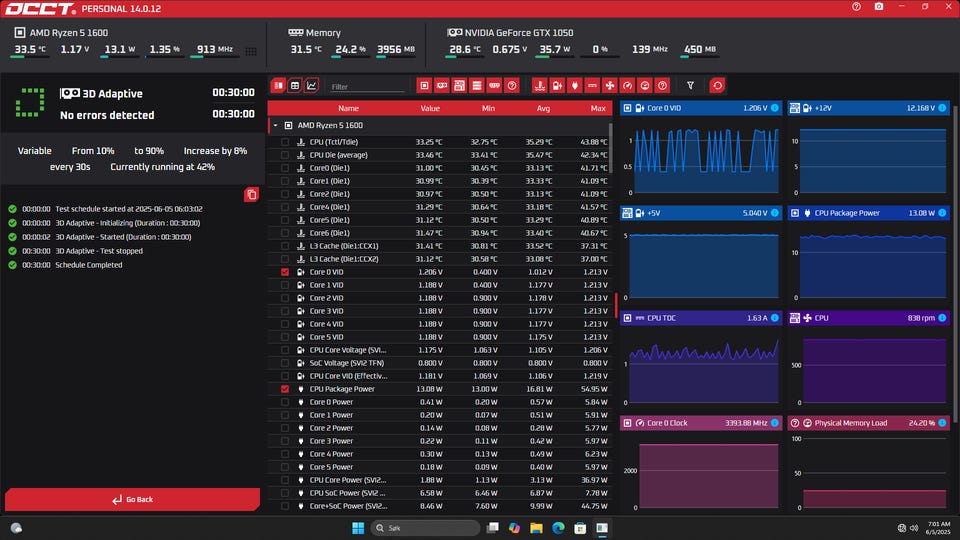Screen dimensions: 960x540
Task: Click the funnel filter icon
Action: tap(690, 86)
